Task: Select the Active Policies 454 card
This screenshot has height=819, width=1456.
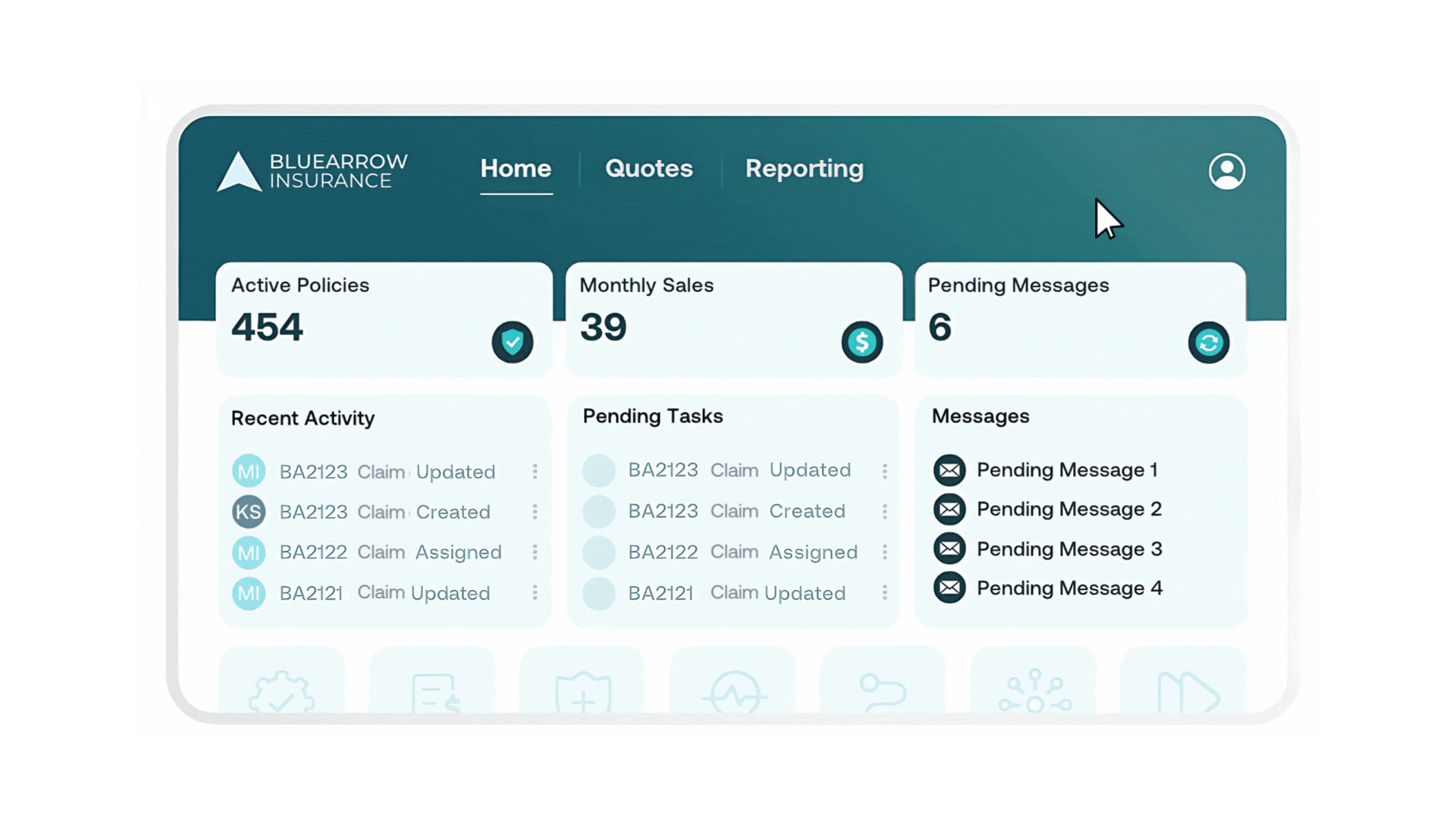Action: [384, 319]
